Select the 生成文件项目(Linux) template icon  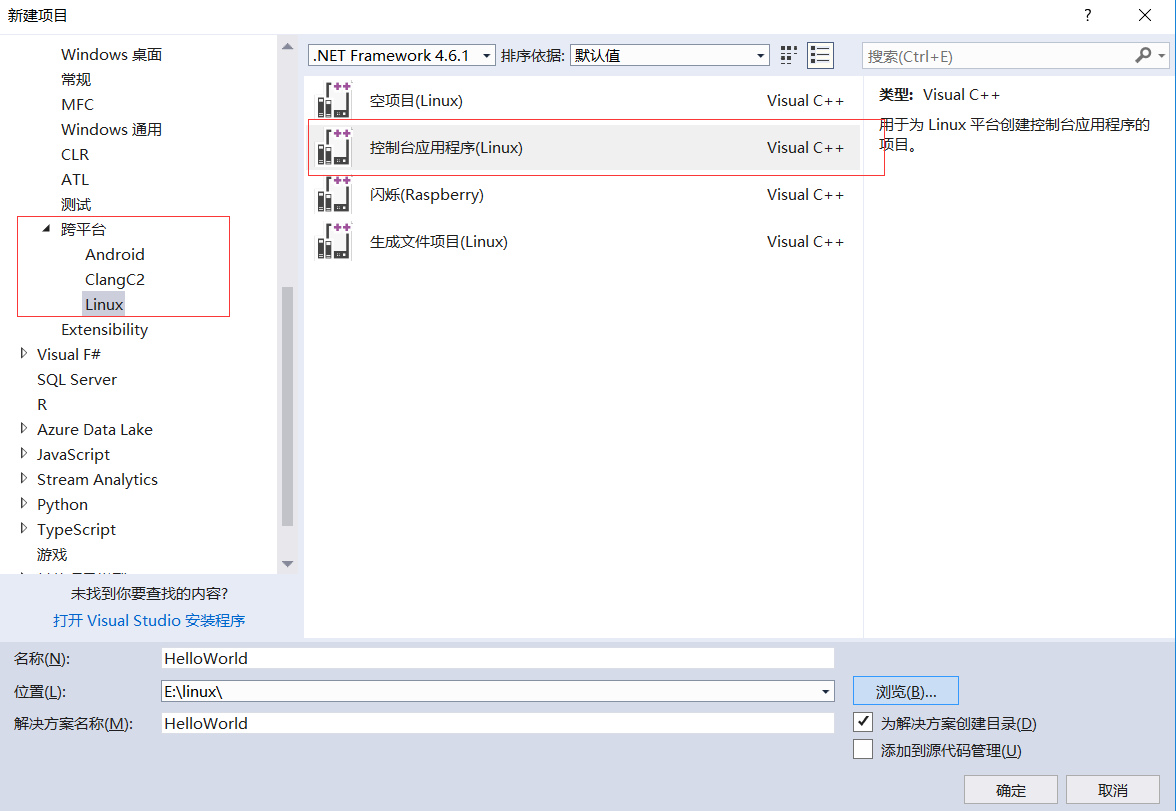click(333, 241)
